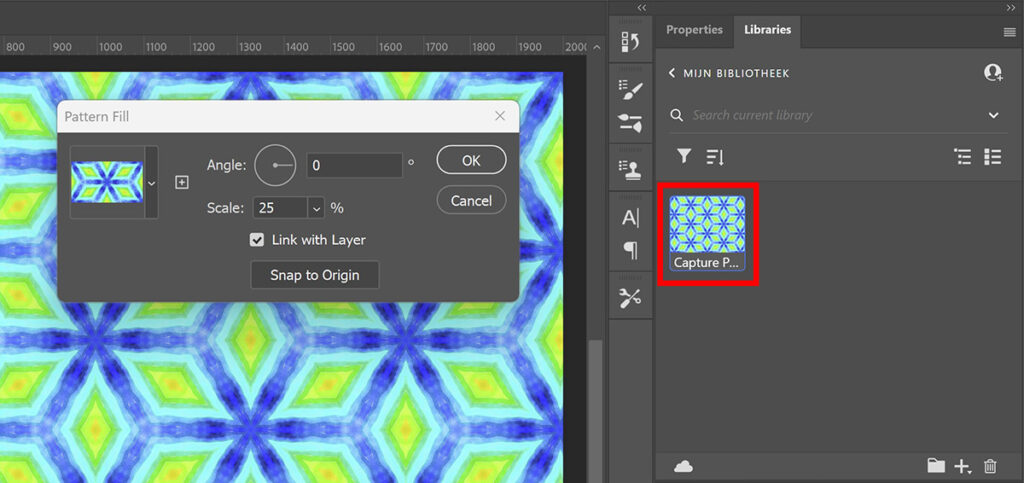Open the Paragraph panel icon

(x=630, y=250)
